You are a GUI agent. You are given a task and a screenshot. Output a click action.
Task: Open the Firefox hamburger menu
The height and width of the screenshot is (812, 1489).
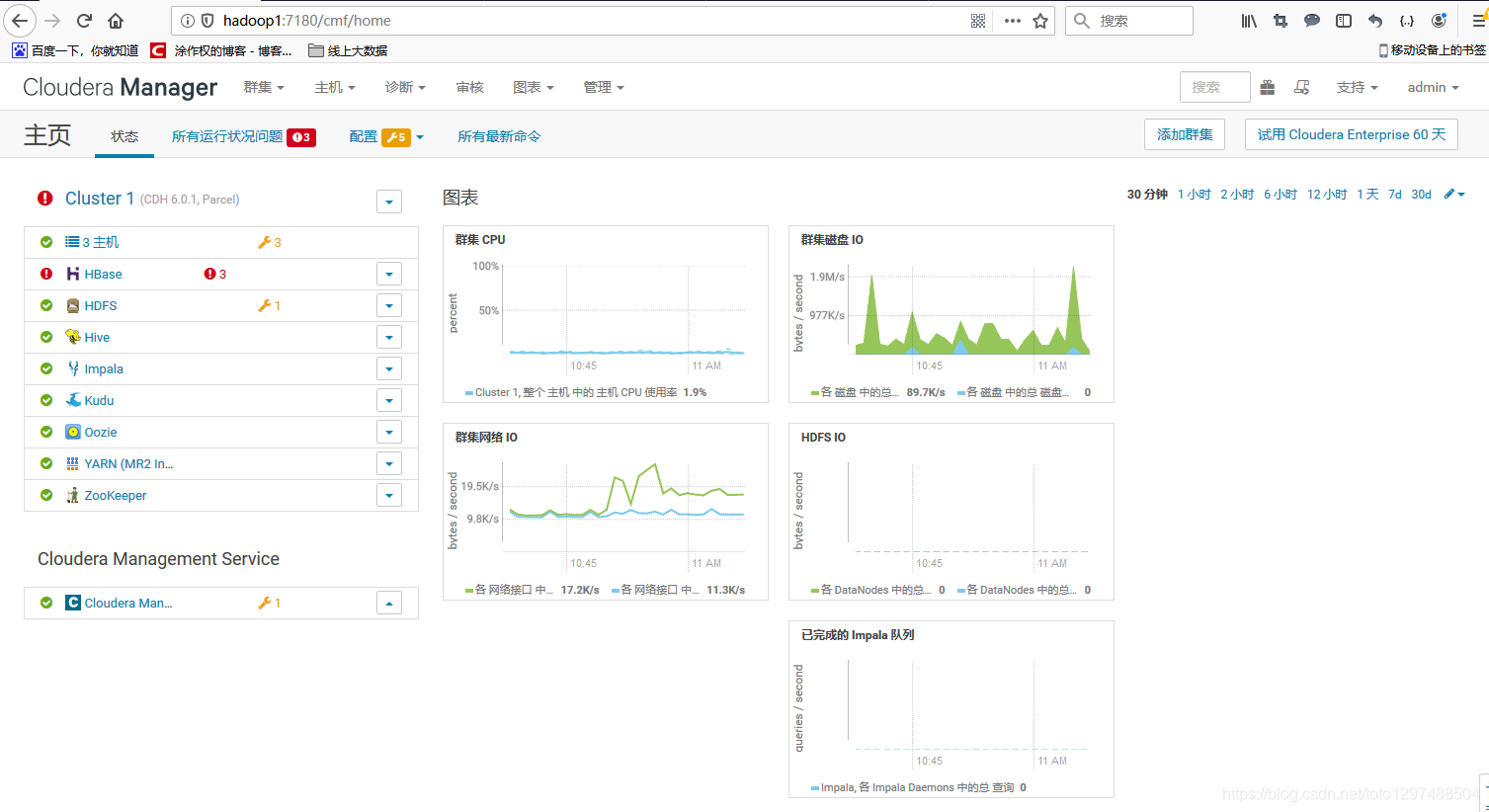(x=1479, y=21)
